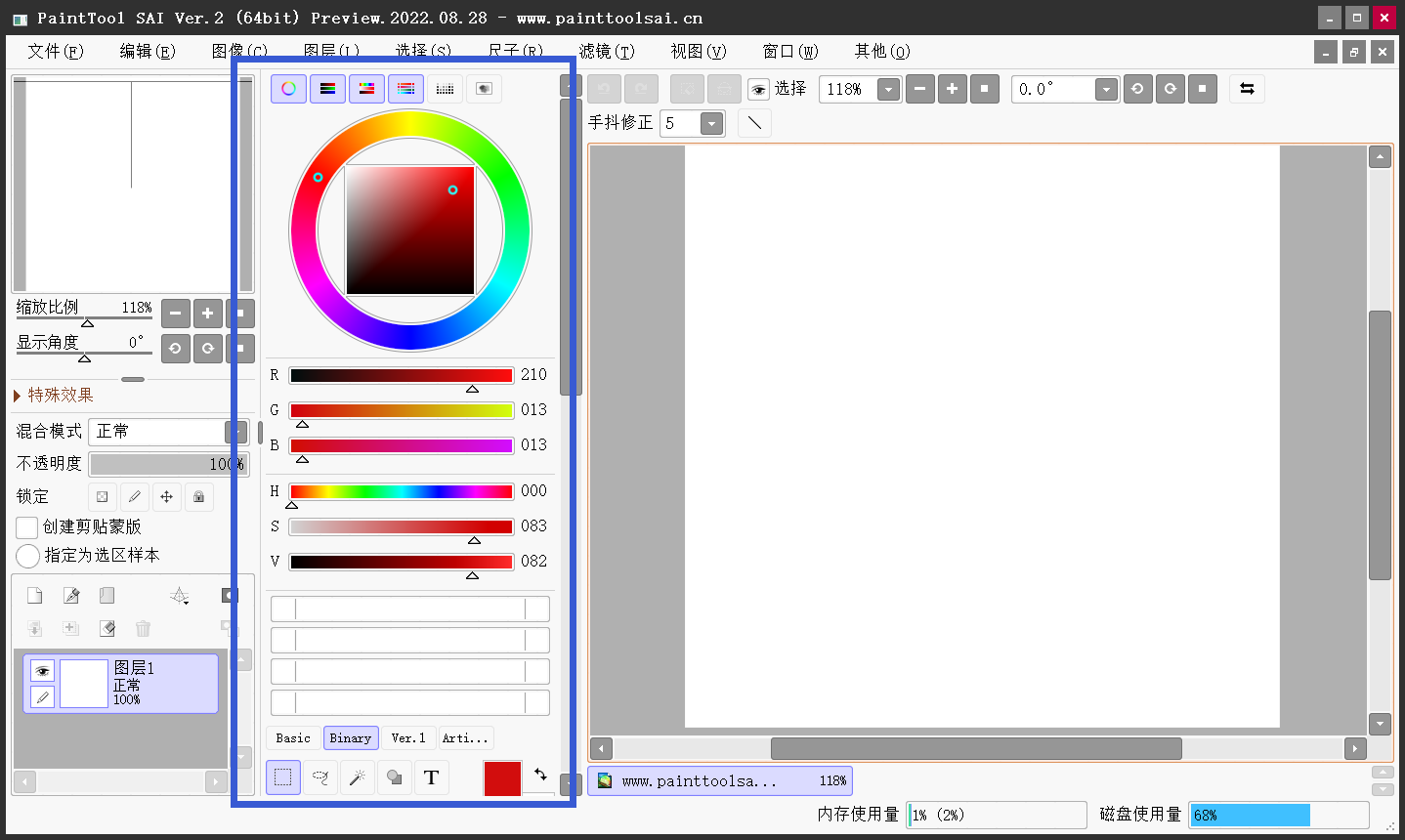1405x840 pixels.
Task: Select the straight line drawing mode
Action: [754, 123]
